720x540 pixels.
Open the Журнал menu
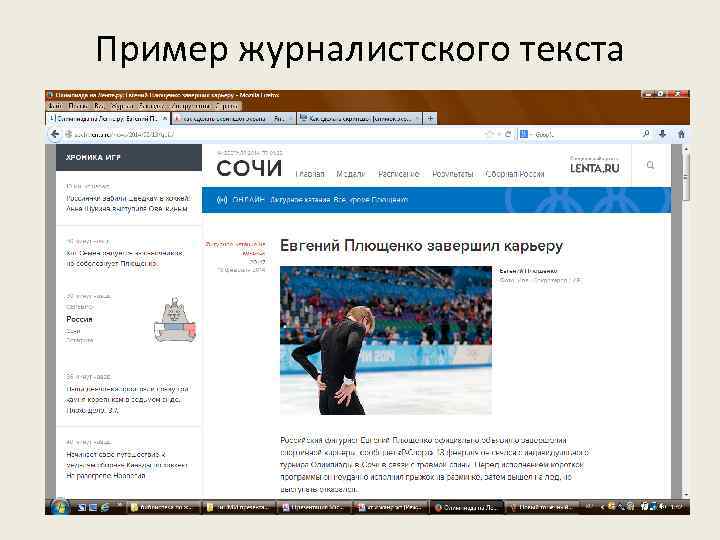pos(123,106)
